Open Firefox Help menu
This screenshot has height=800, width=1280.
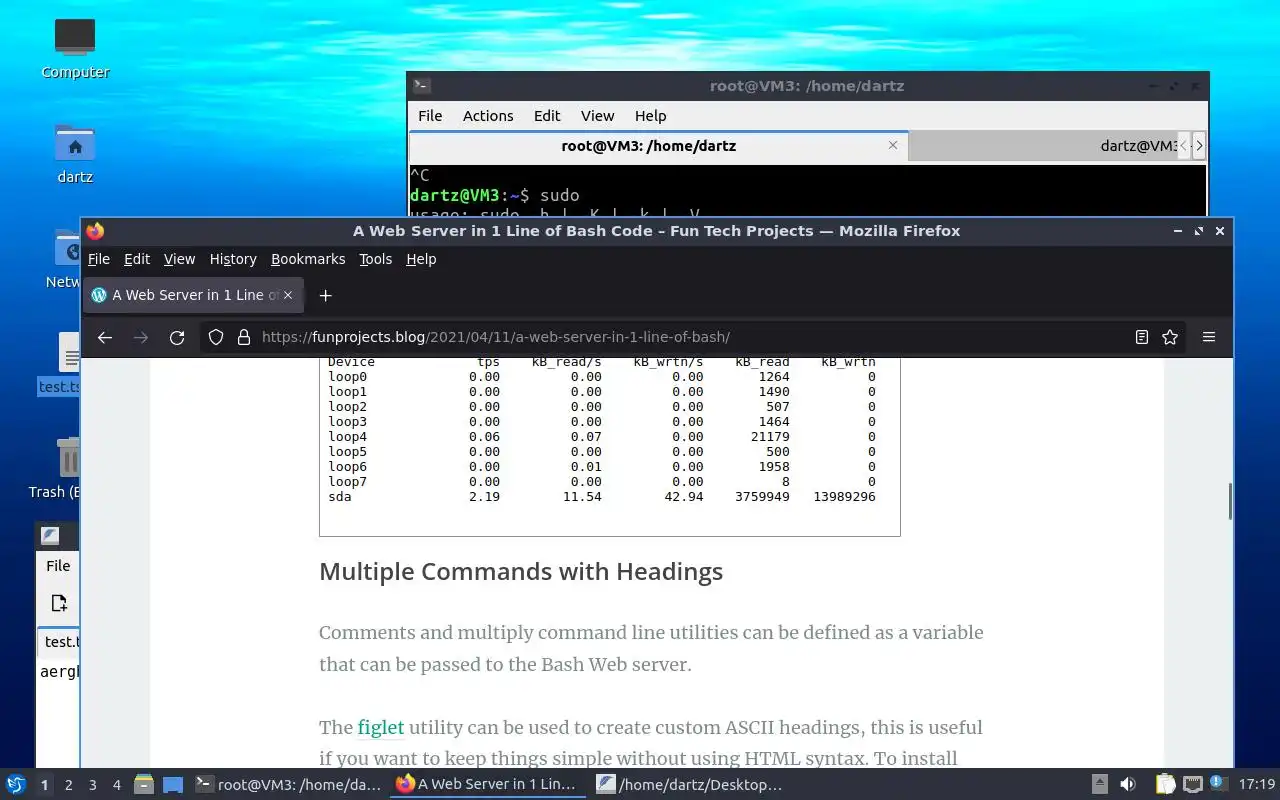pos(421,259)
